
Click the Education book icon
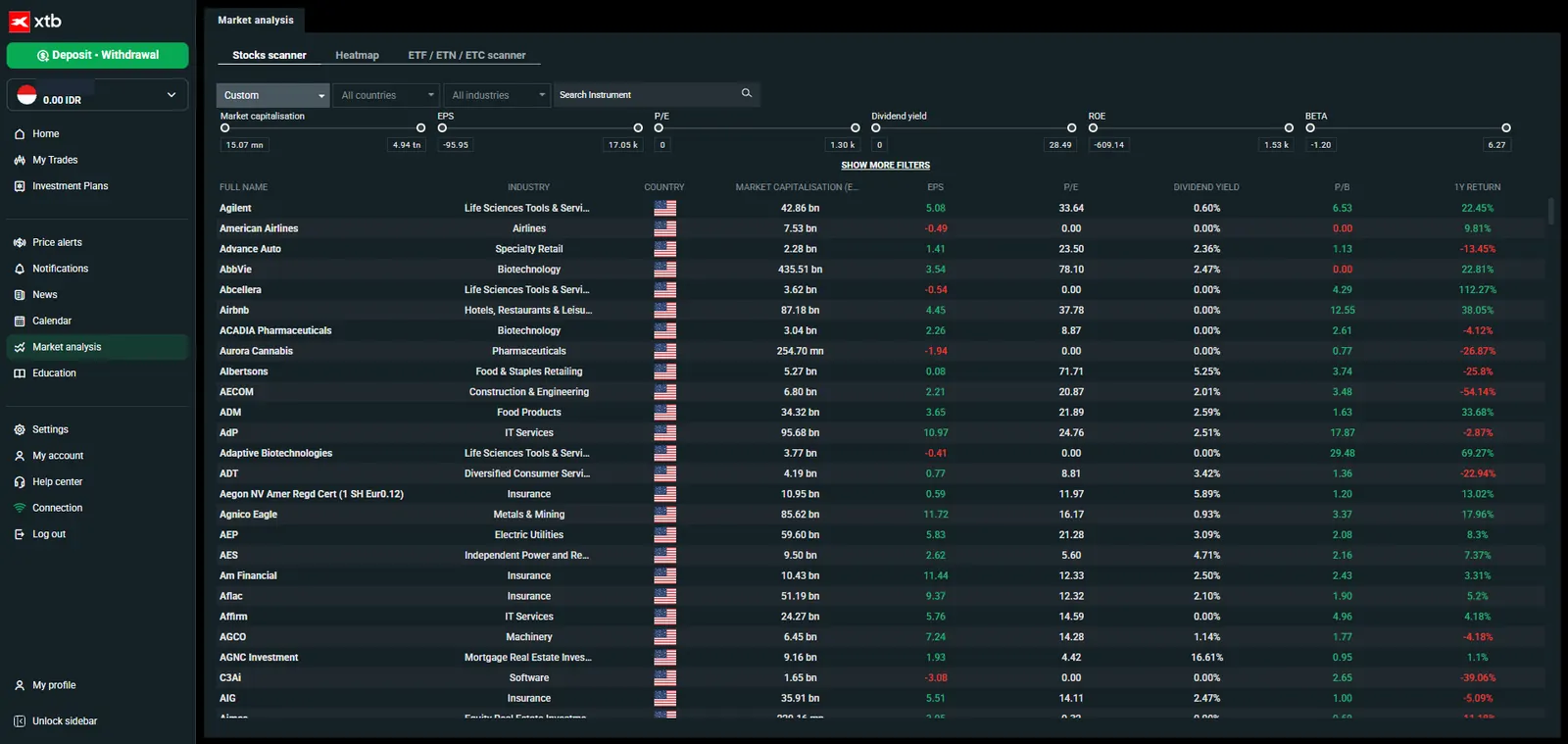click(20, 373)
